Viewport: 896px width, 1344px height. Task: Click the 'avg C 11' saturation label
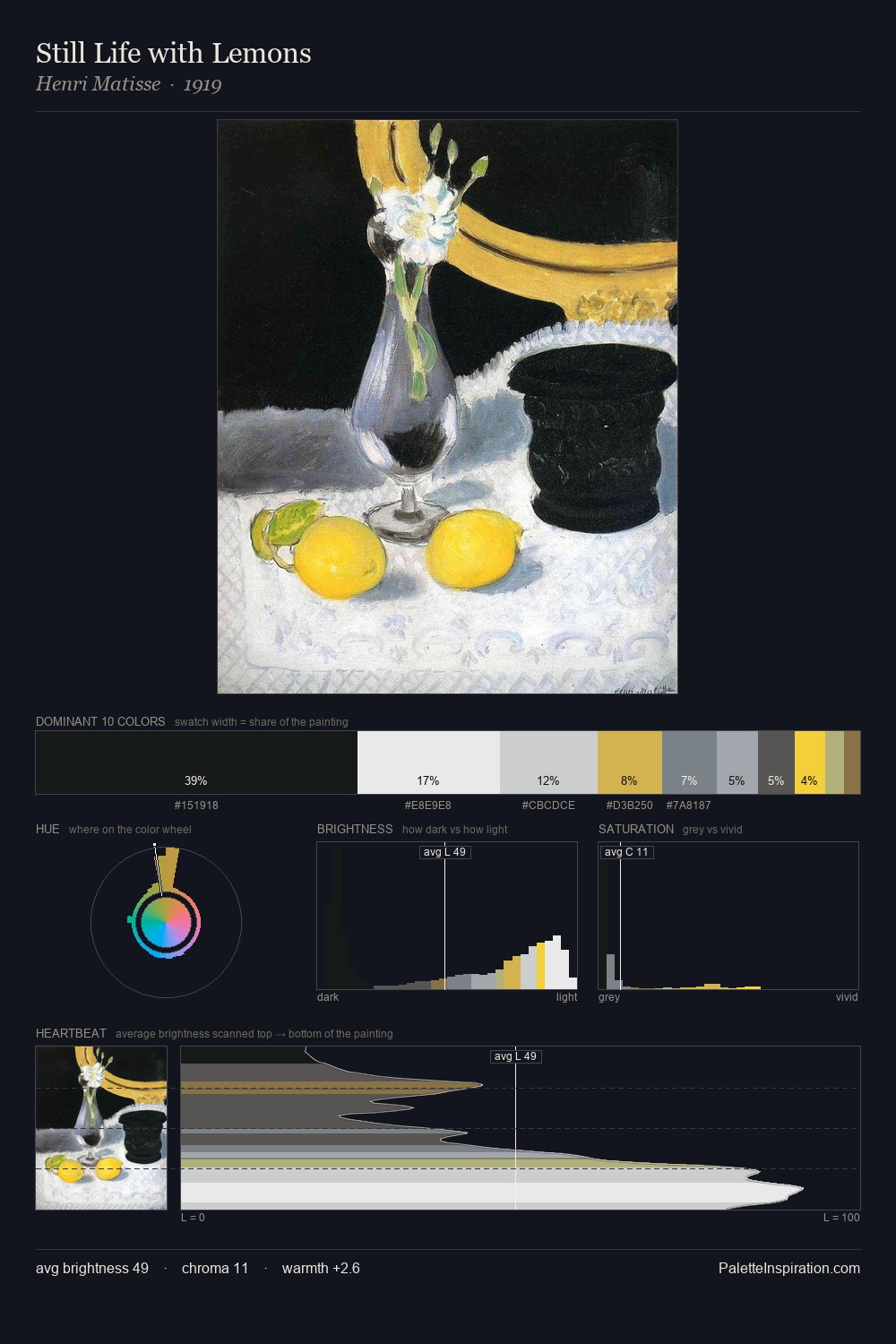pos(626,852)
